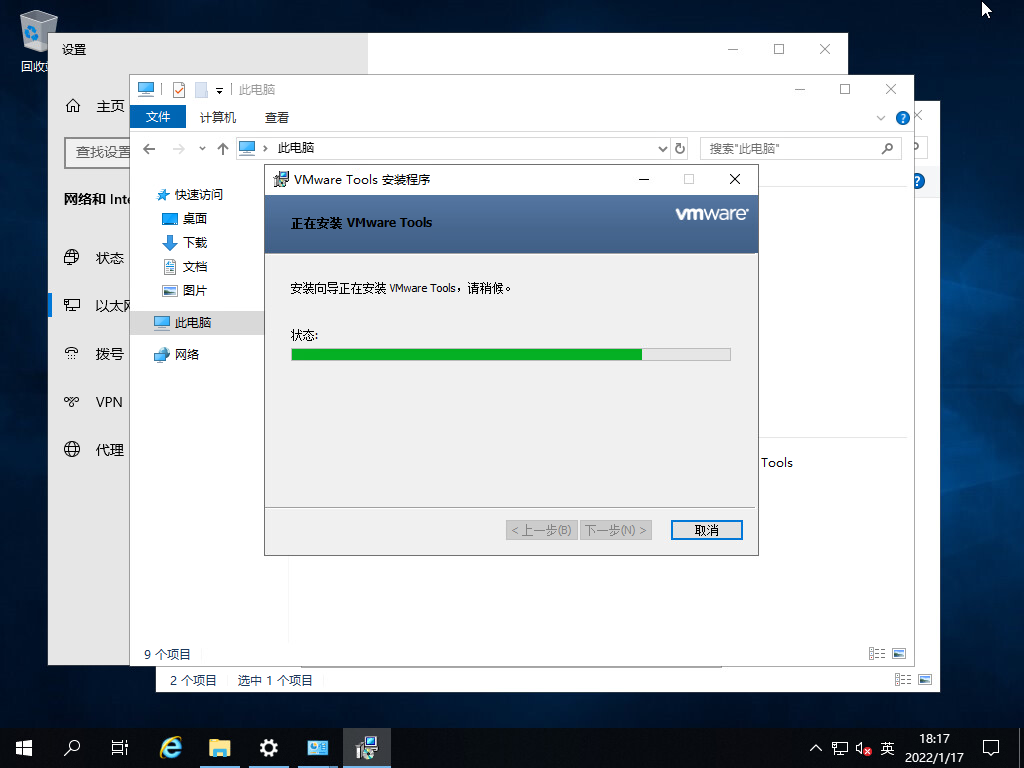Open Task View on taskbar
Image resolution: width=1024 pixels, height=768 pixels.
120,748
